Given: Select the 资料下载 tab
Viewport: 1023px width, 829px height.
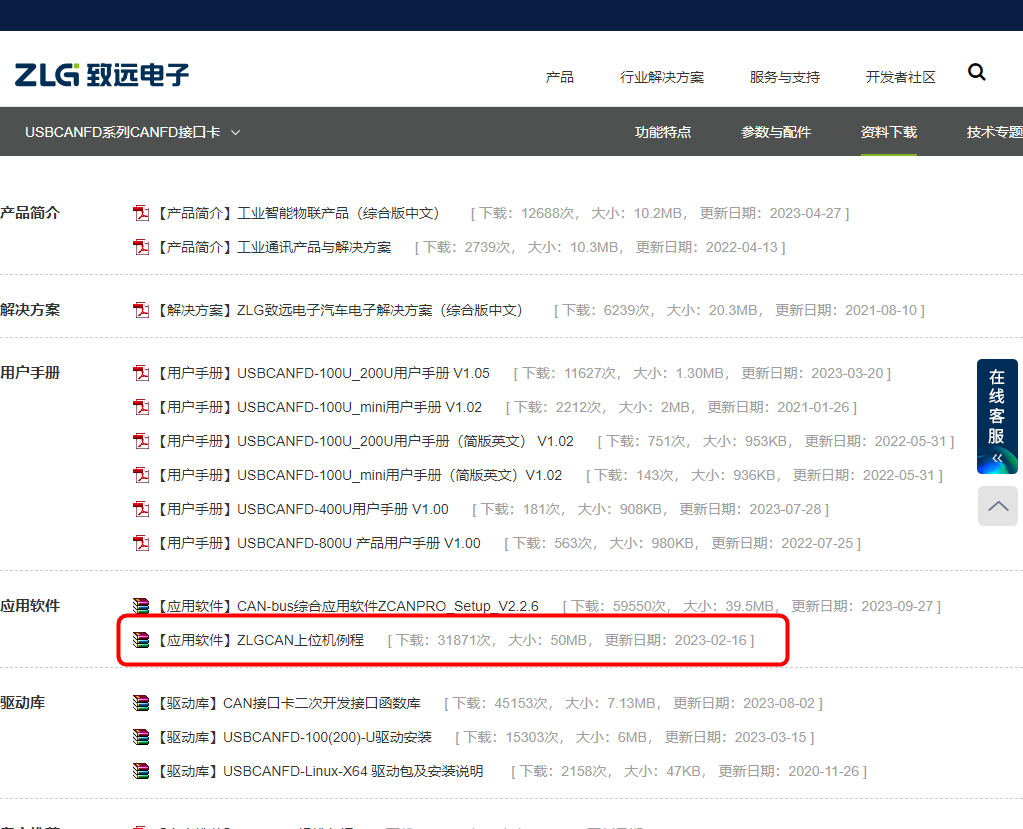Looking at the screenshot, I should (889, 132).
